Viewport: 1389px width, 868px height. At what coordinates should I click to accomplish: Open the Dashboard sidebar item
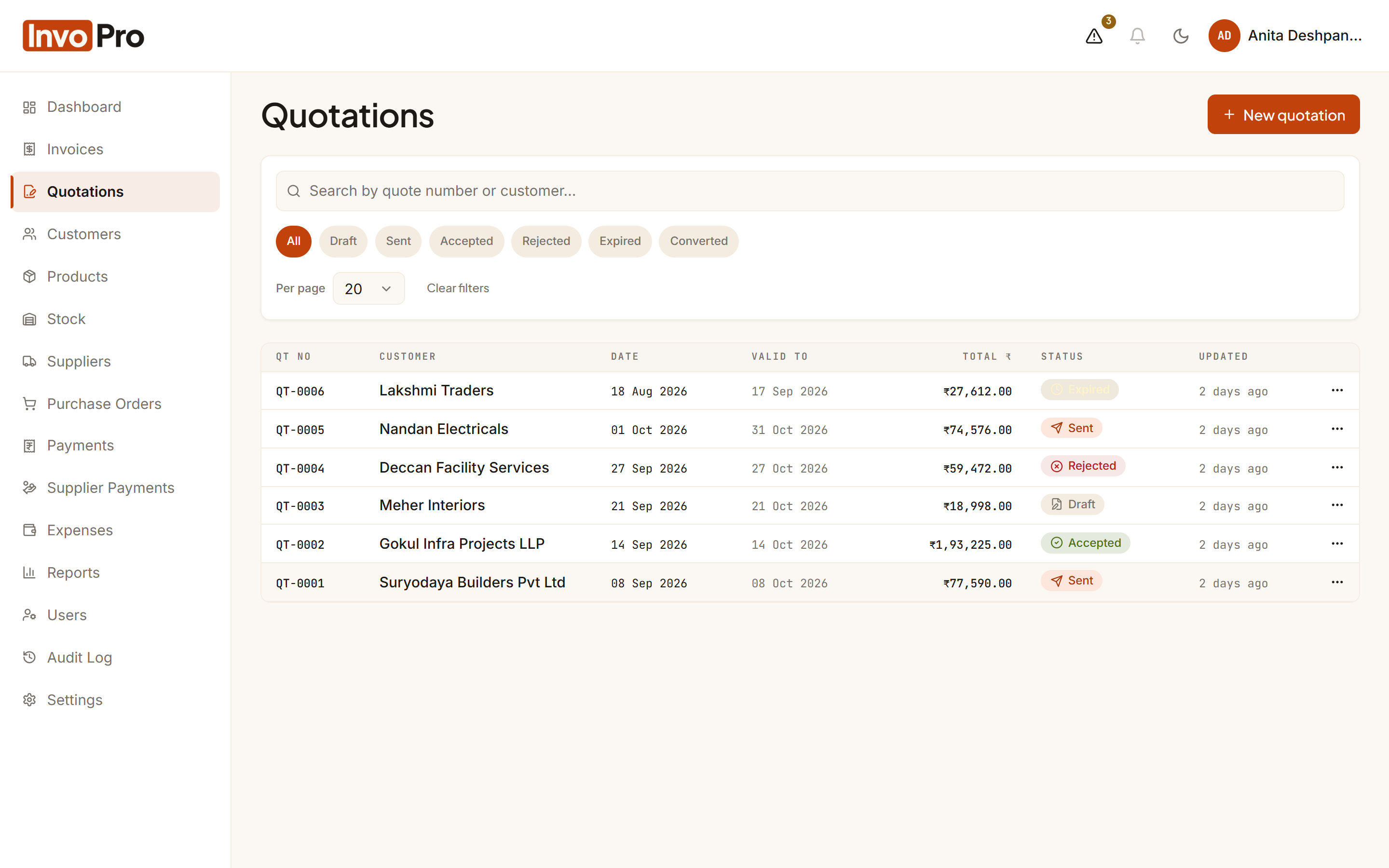[x=115, y=107]
